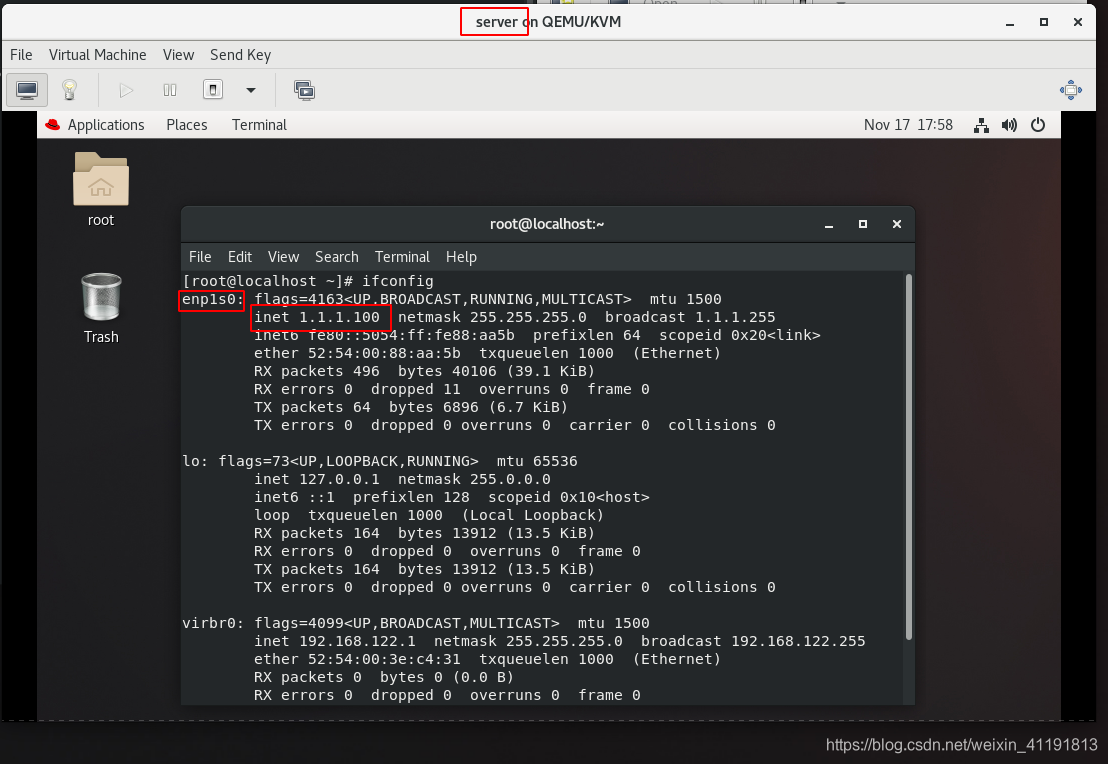Click '(Local Loopback)' text
Viewport: 1108px width, 764px height.
(533, 515)
